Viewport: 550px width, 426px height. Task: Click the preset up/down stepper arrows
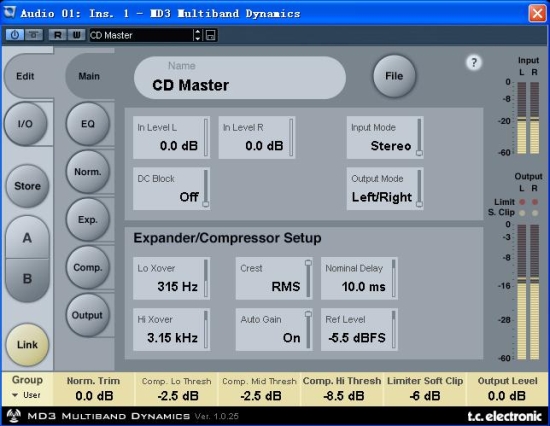coord(197,35)
